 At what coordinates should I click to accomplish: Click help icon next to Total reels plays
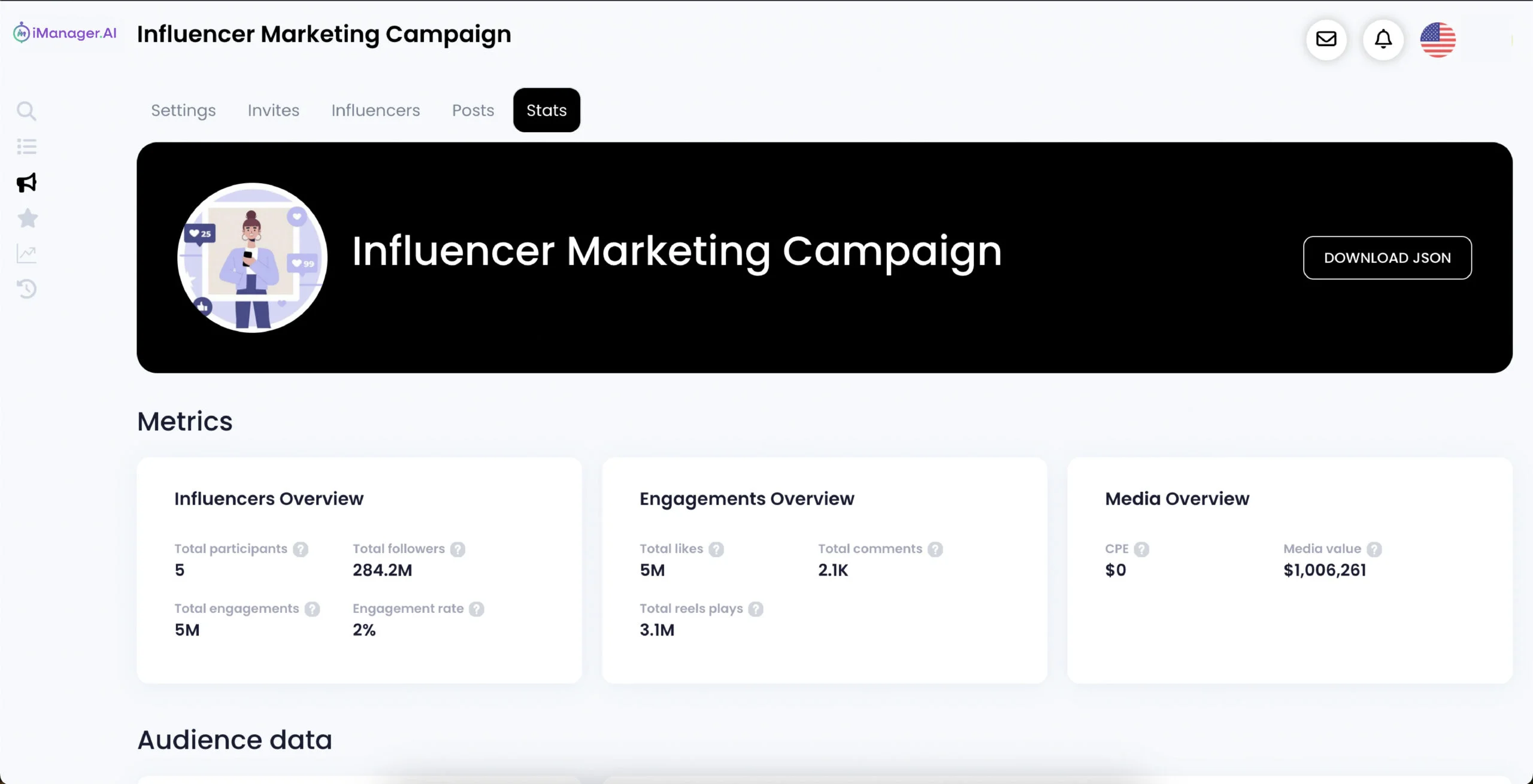coord(756,609)
